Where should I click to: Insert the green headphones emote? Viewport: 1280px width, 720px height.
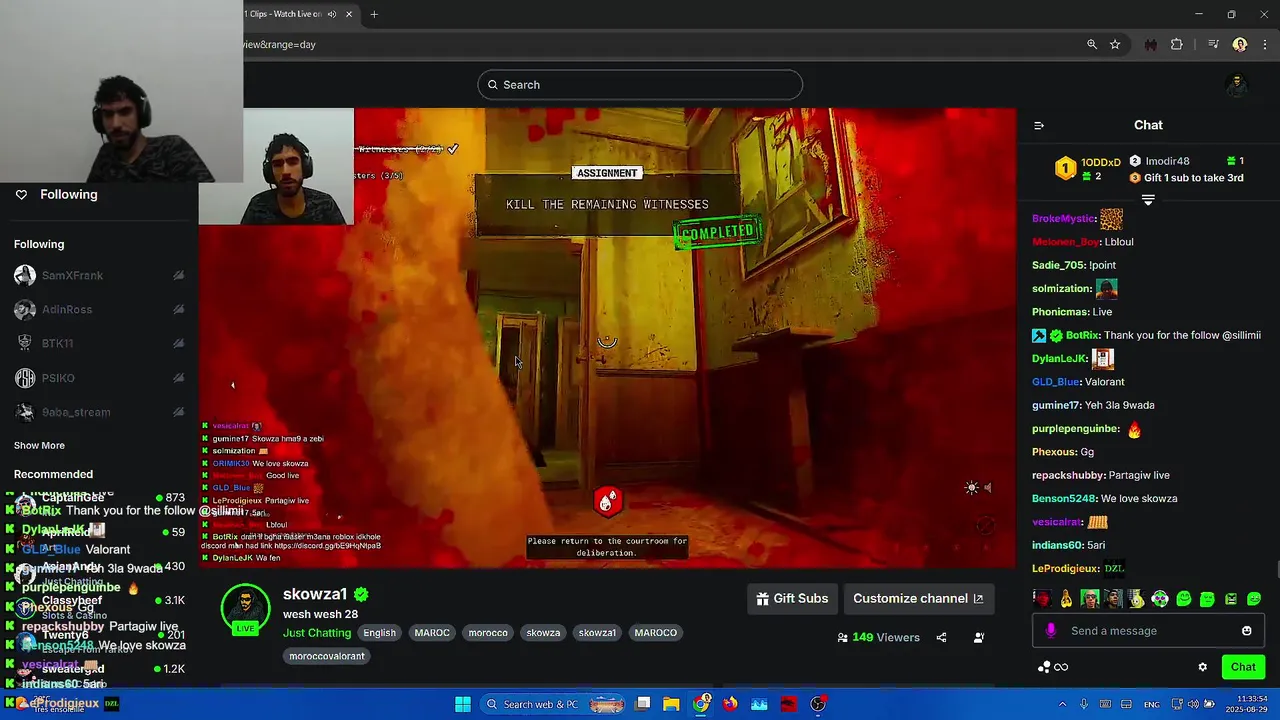(x=1160, y=599)
